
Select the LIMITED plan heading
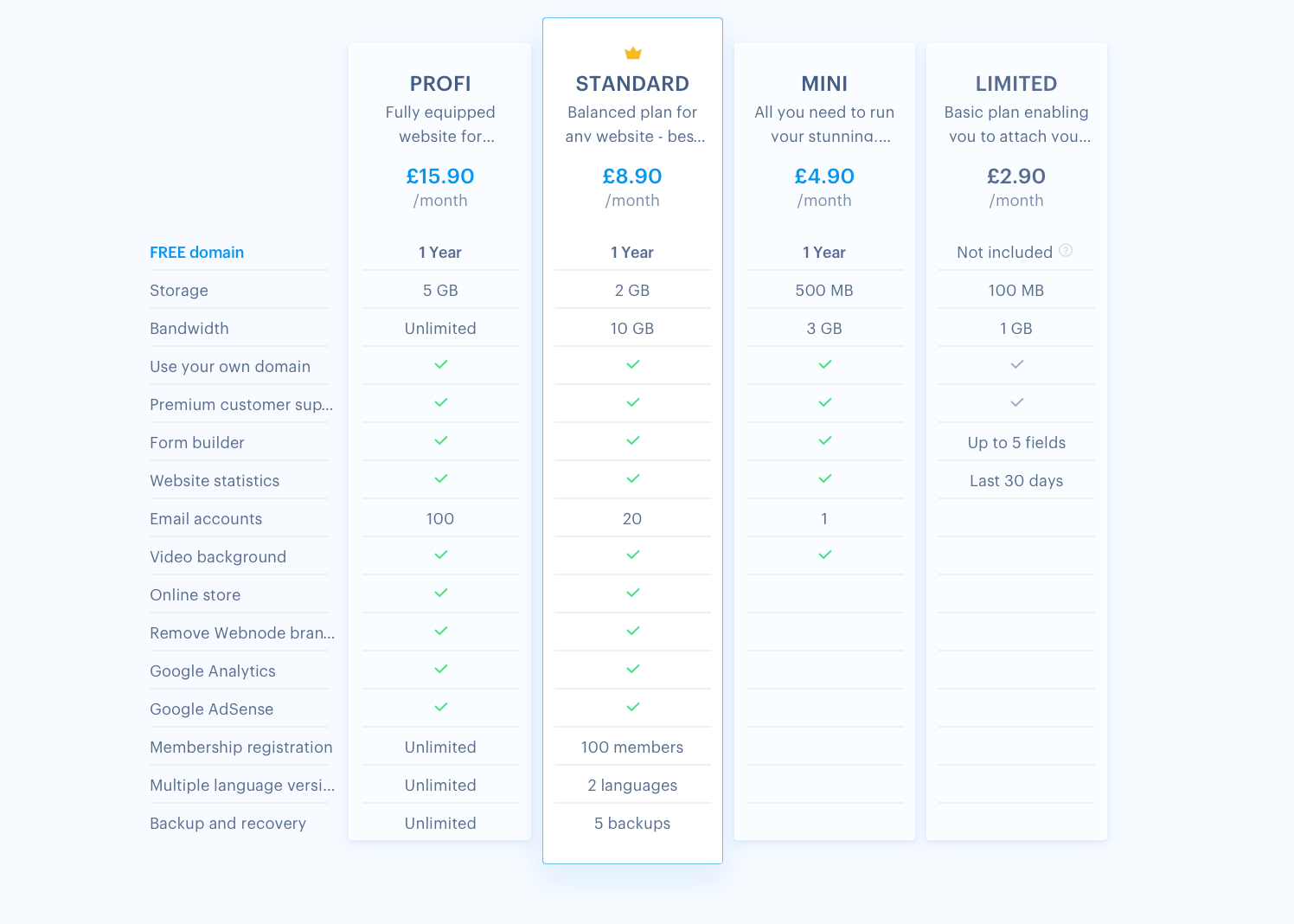1016,84
